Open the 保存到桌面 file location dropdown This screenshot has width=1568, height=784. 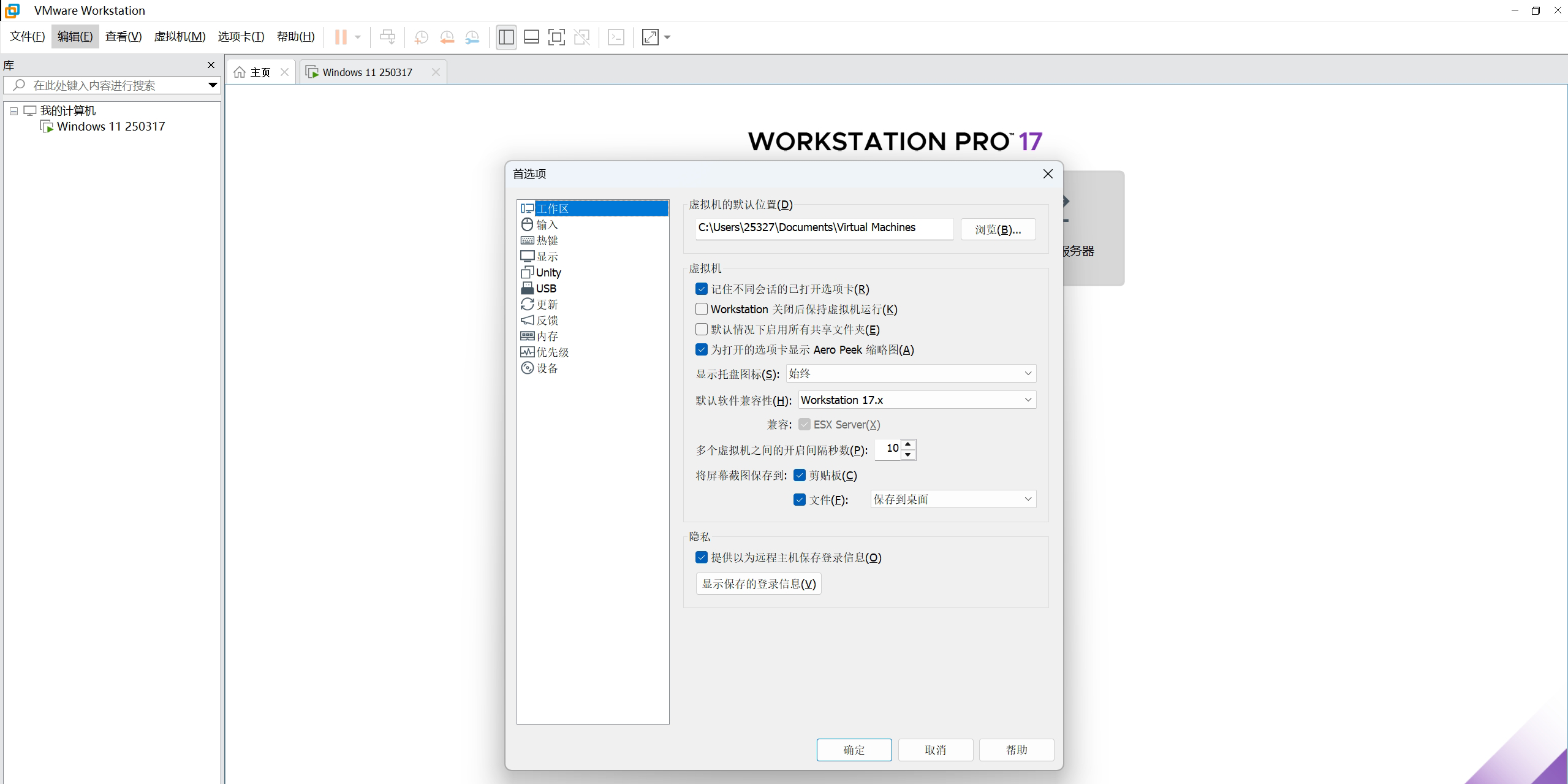tap(953, 499)
